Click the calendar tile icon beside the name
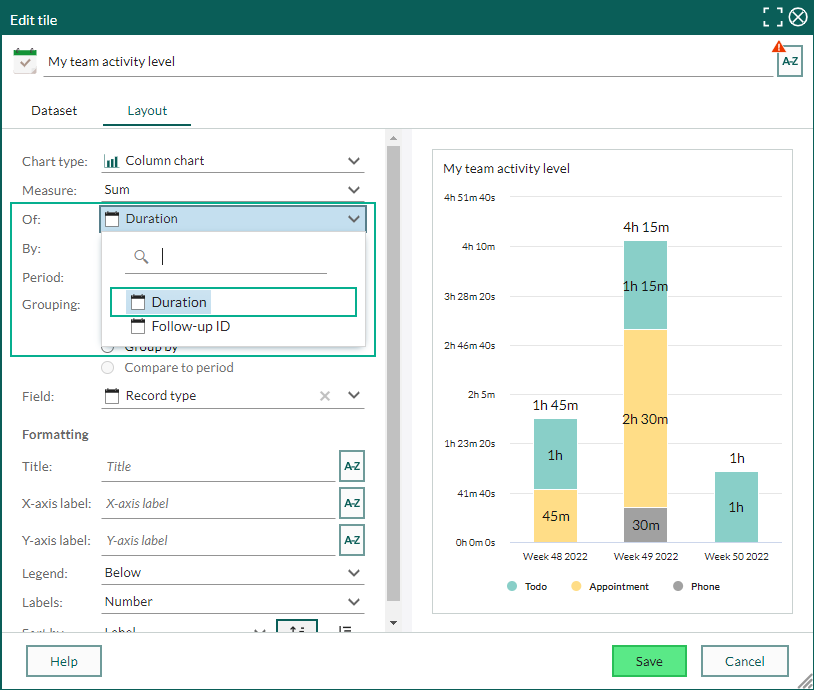This screenshot has height=690, width=814. 25,61
